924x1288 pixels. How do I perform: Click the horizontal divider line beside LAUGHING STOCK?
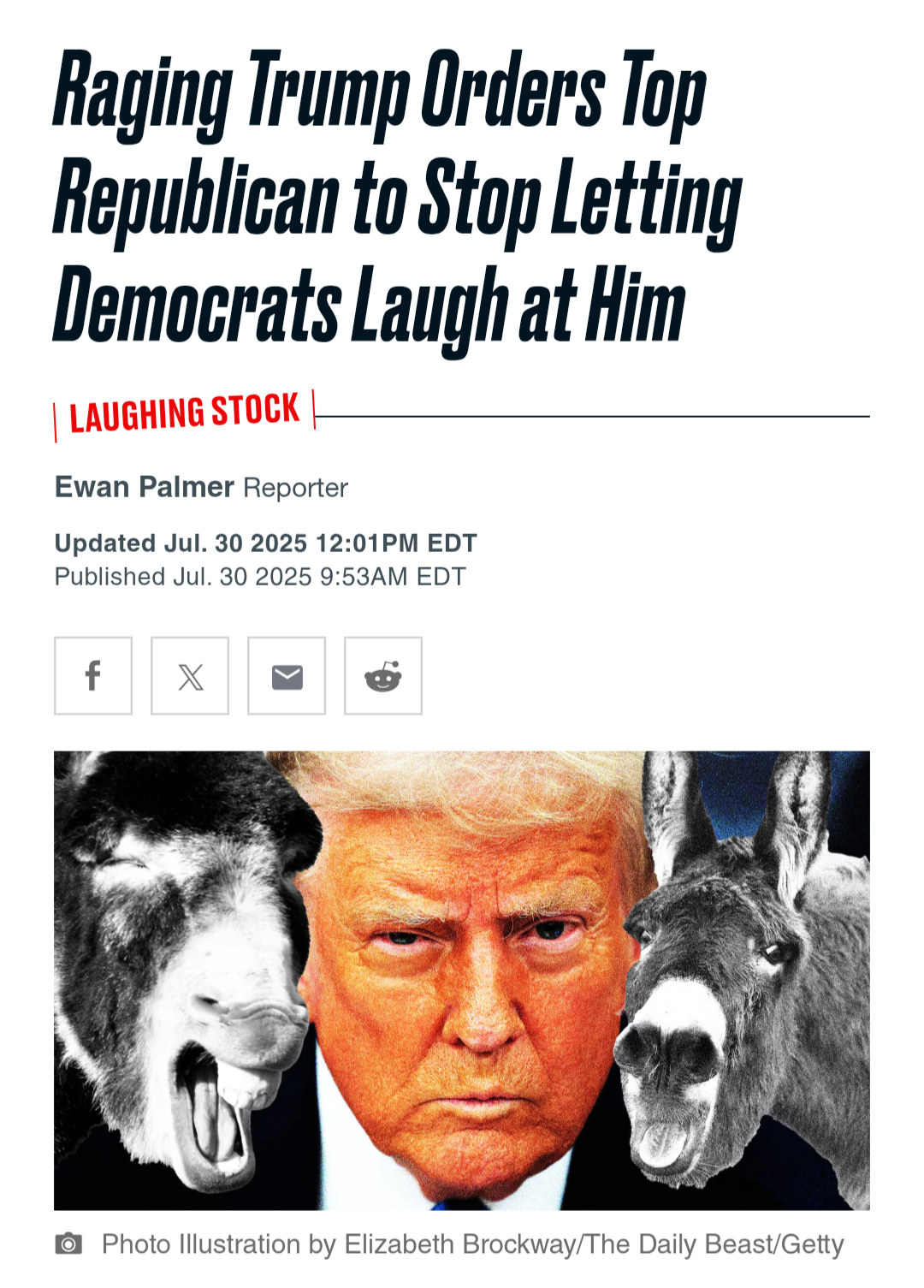(593, 417)
